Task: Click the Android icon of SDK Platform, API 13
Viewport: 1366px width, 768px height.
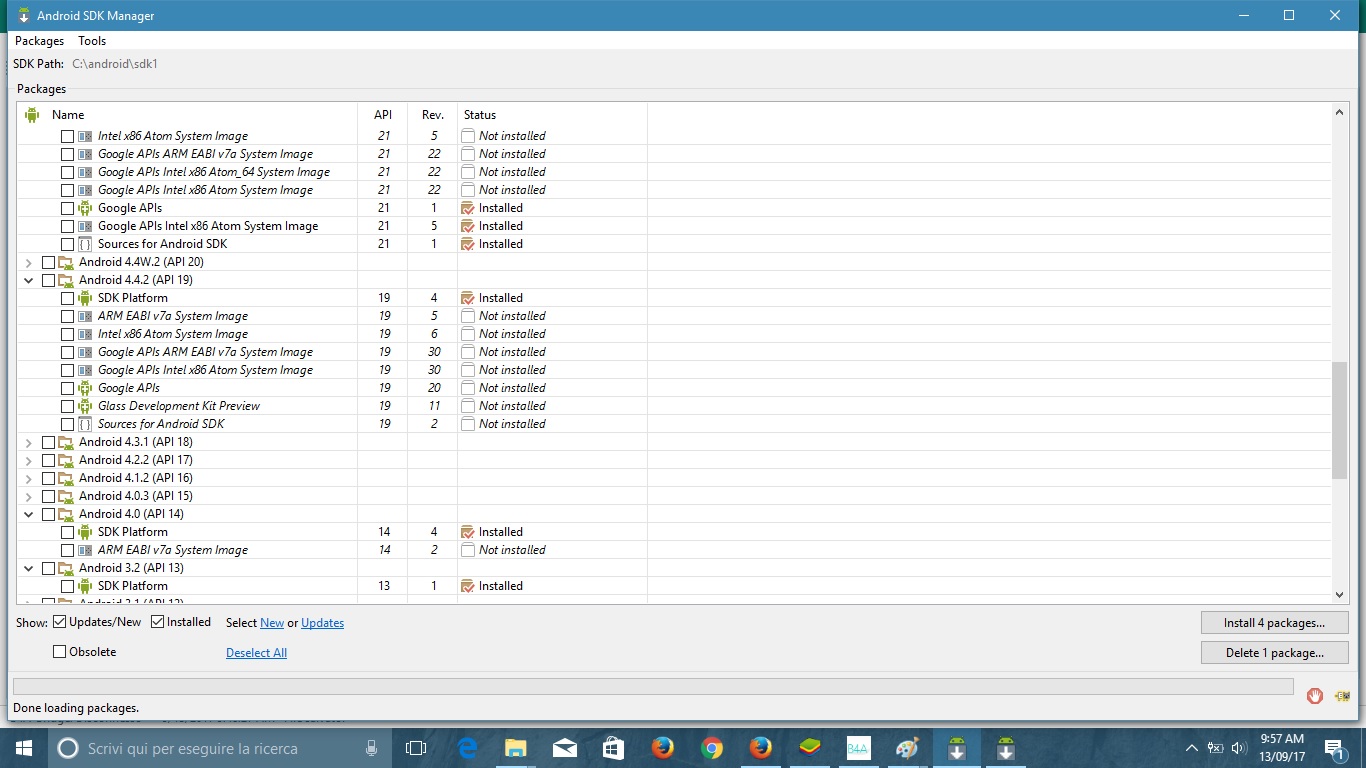Action: [x=85, y=586]
